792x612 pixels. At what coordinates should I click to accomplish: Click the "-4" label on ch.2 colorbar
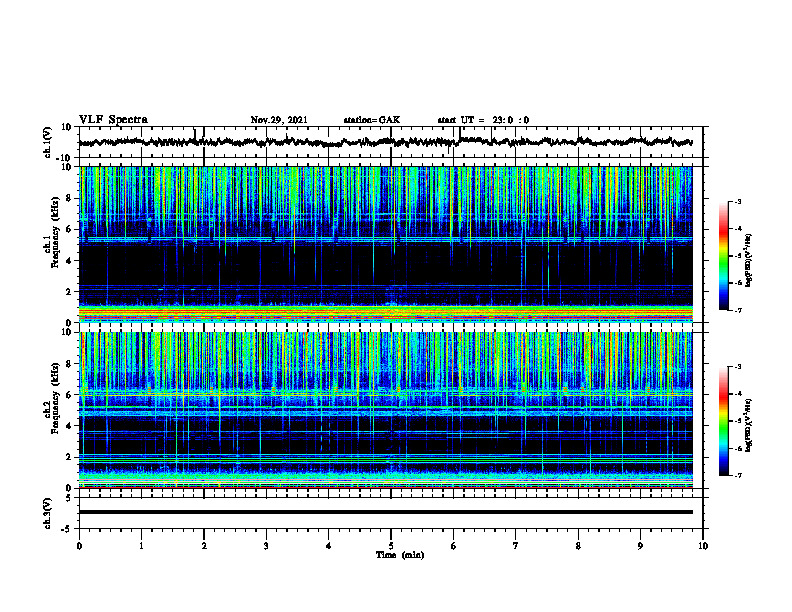pyautogui.click(x=737, y=394)
